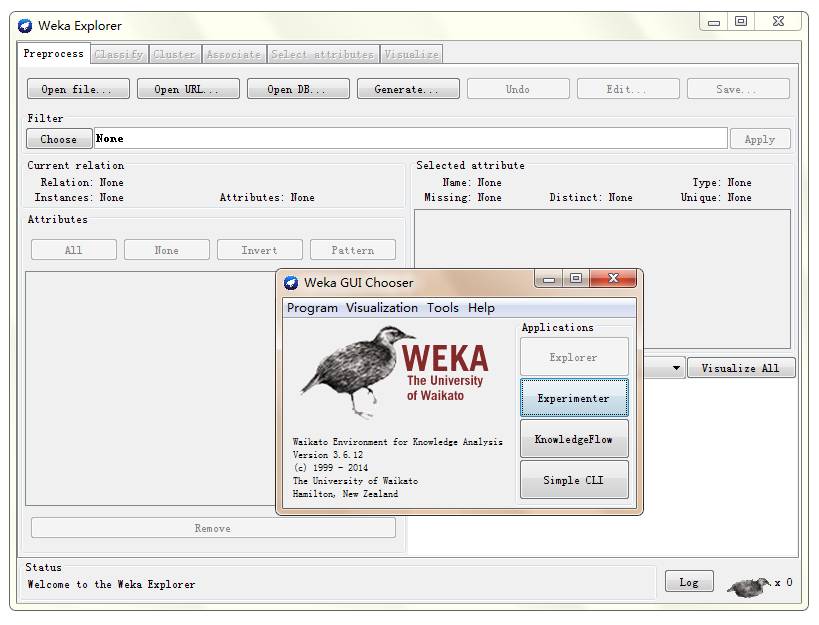
Task: Click the Undo button
Action: click(x=518, y=89)
